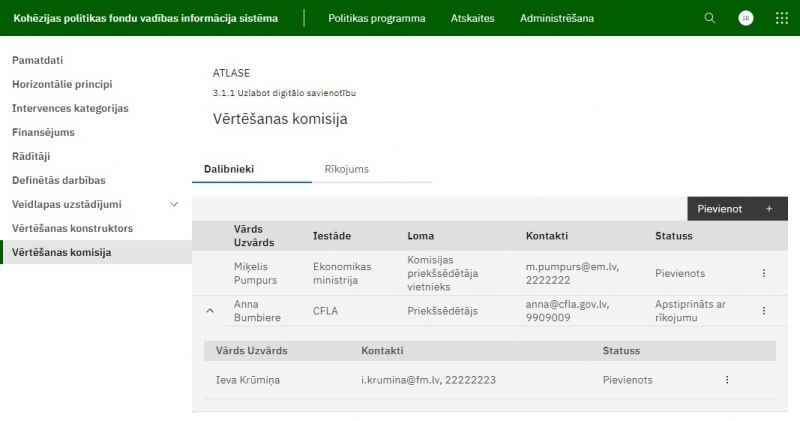Image resolution: width=800 pixels, height=421 pixels.
Task: Navigate to Finansējums section
Action: 43,132
